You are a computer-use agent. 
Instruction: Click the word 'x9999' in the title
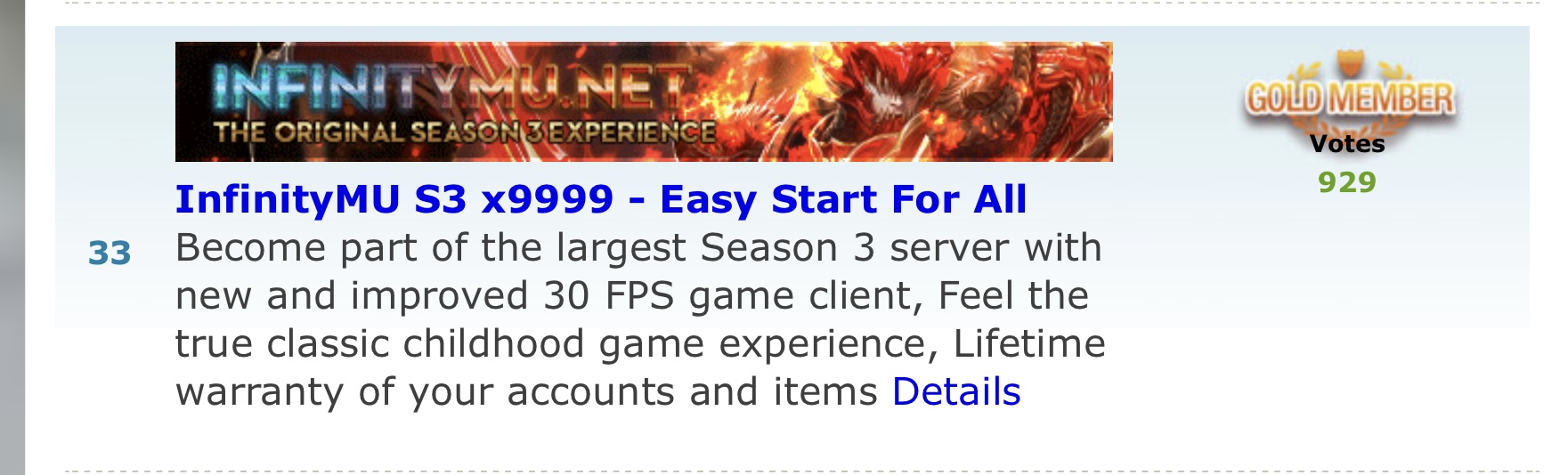point(548,199)
